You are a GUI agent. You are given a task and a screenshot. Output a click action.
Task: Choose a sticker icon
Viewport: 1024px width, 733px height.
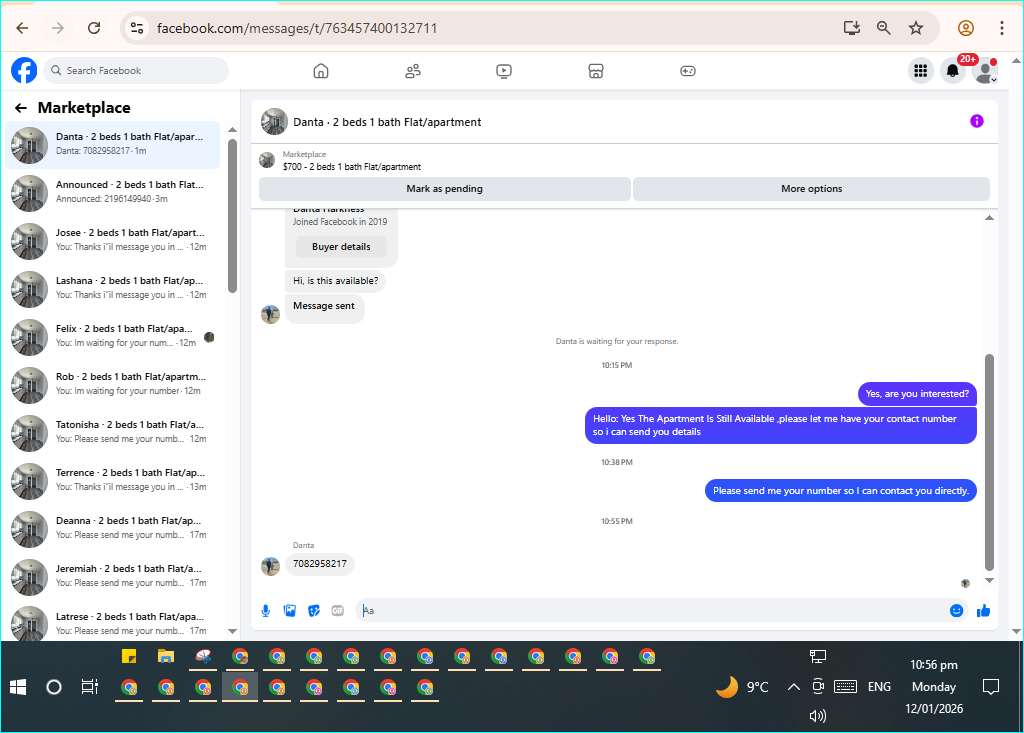[314, 611]
